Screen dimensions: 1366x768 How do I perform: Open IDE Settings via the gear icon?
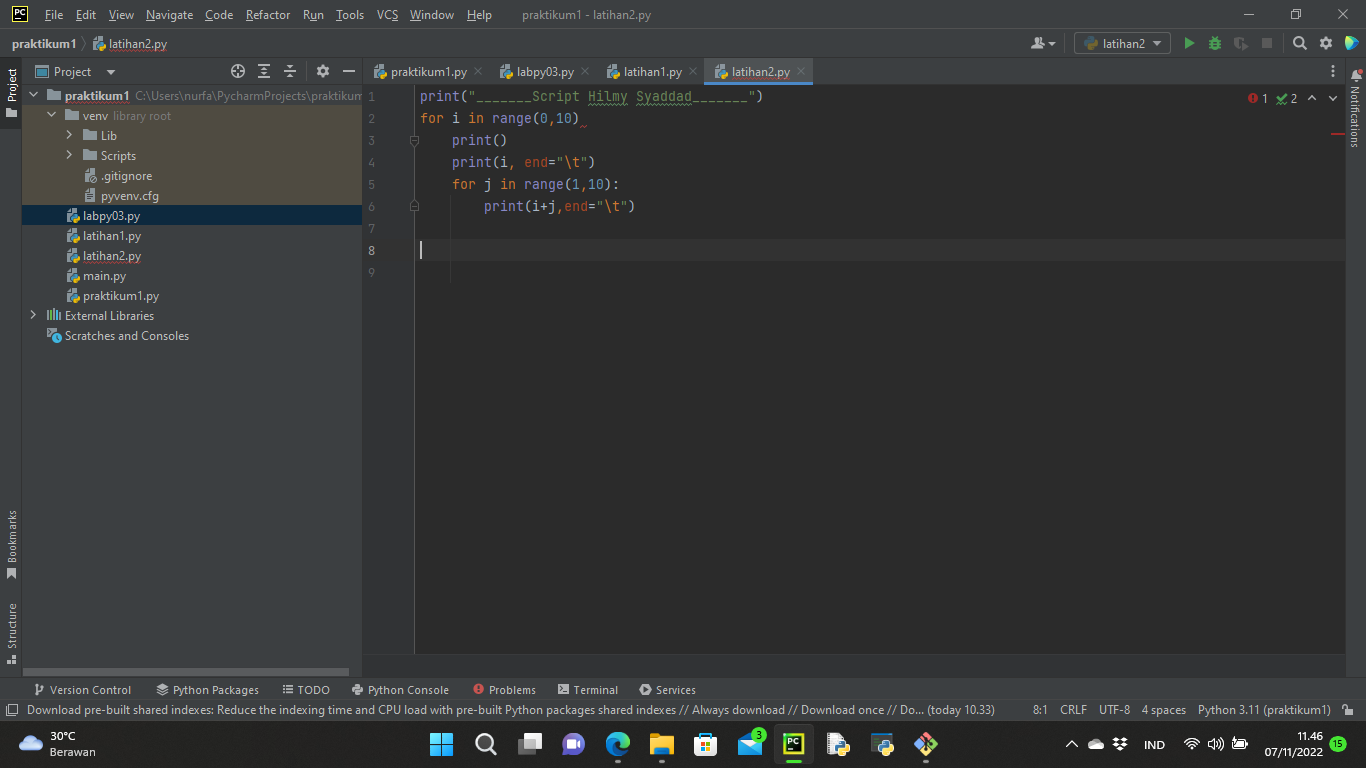(1324, 43)
